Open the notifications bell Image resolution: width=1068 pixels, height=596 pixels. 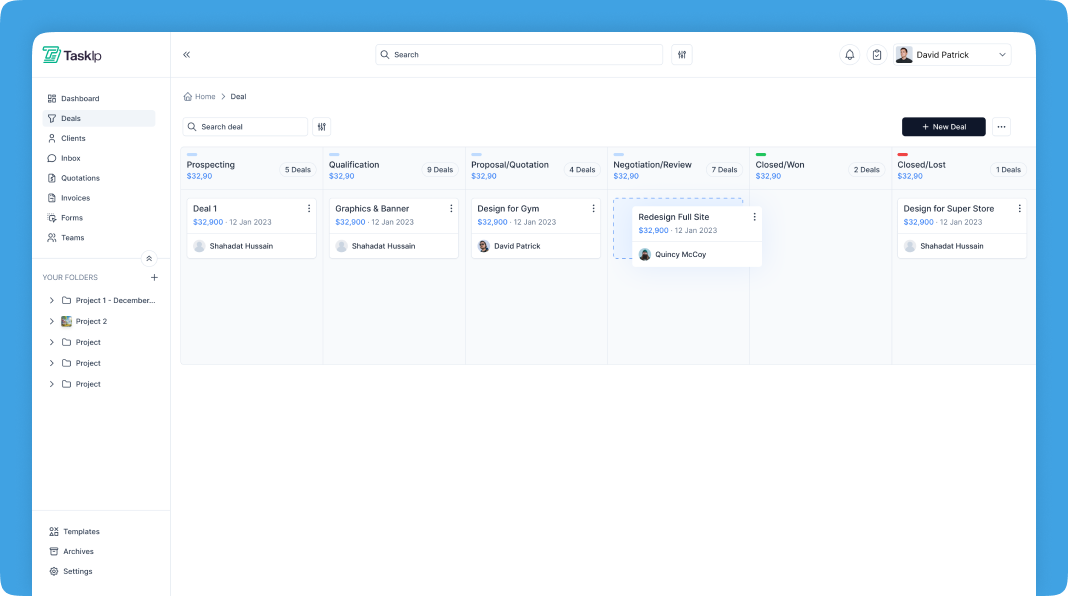click(x=849, y=54)
